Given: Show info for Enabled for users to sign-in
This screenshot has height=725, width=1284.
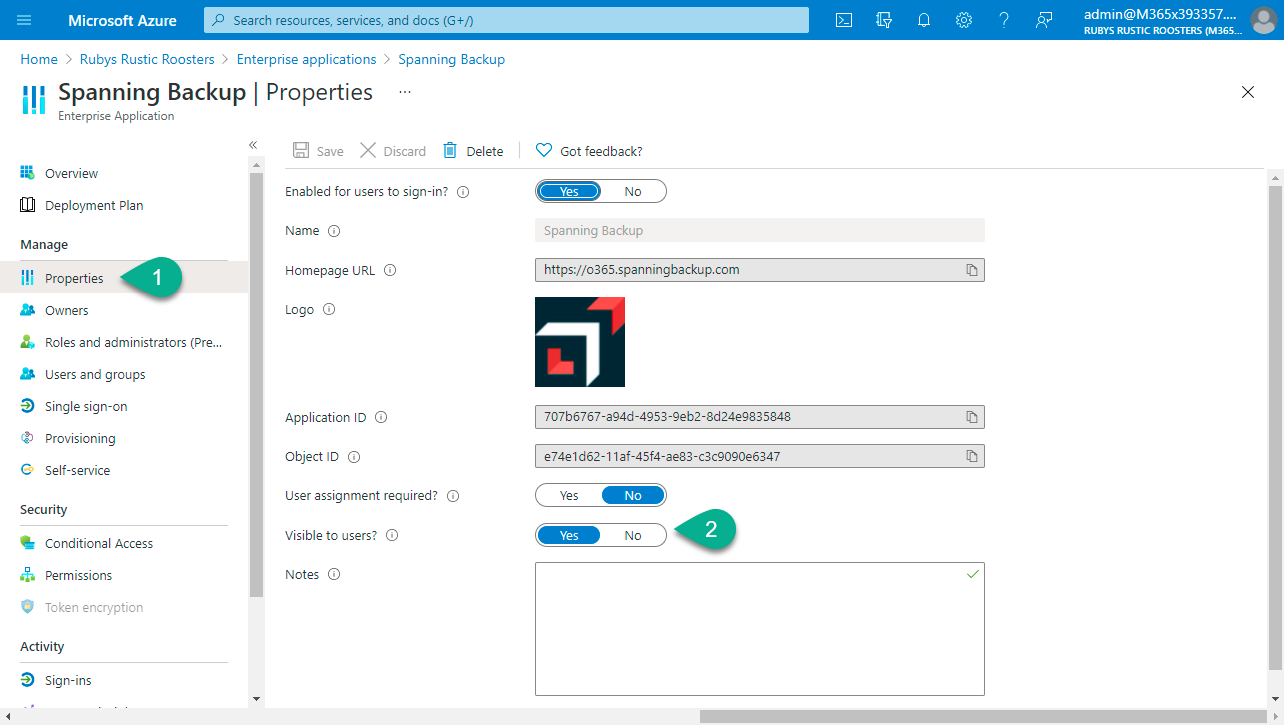Looking at the screenshot, I should pyautogui.click(x=463, y=191).
